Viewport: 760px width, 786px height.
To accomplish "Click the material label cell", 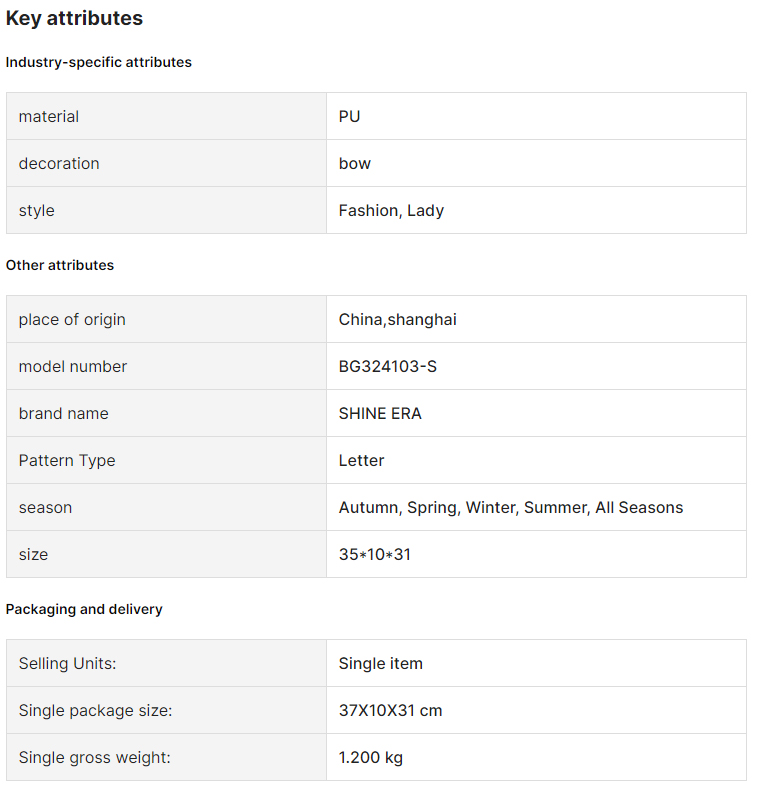I will (166, 116).
